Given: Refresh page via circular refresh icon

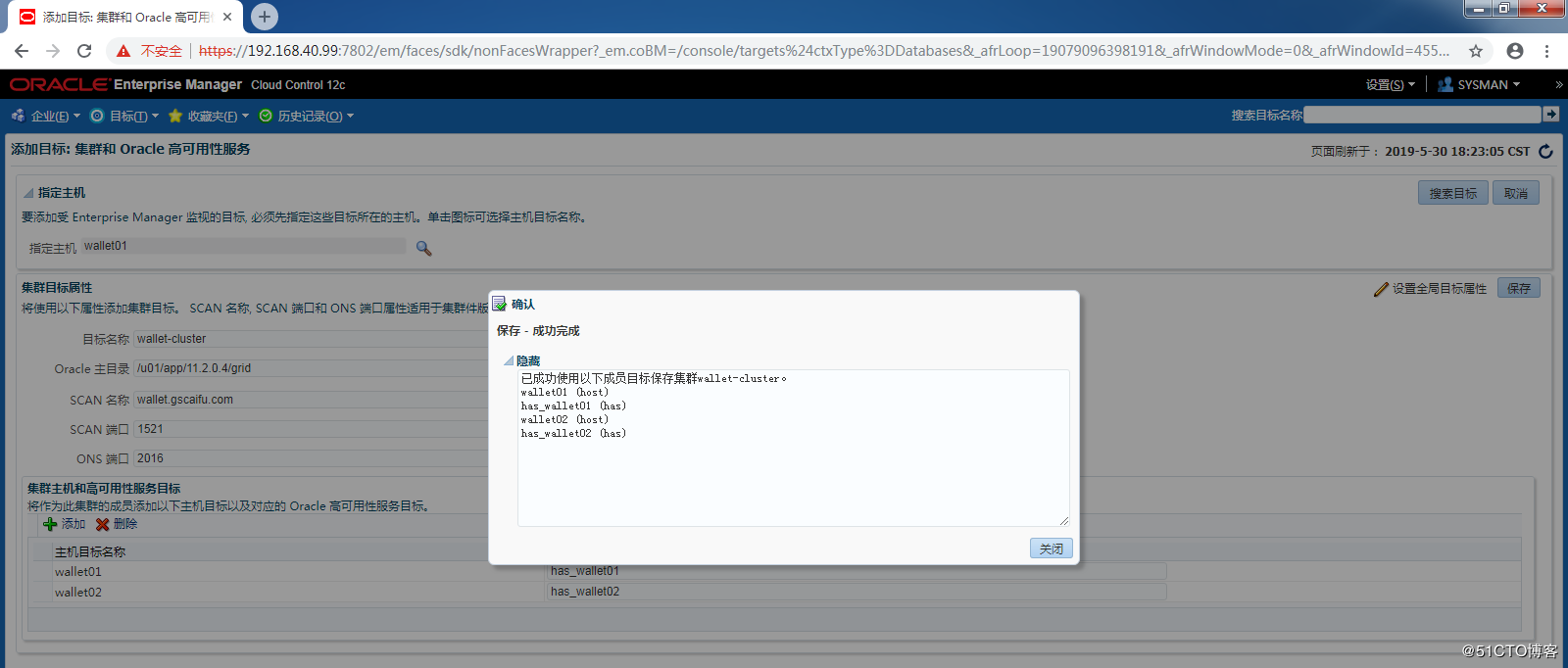Looking at the screenshot, I should pos(1545,151).
